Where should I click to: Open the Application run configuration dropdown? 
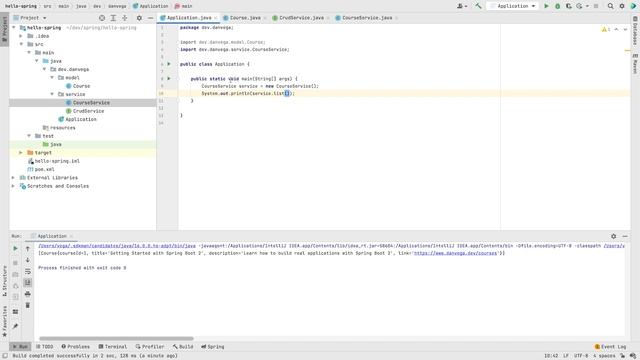tap(513, 6)
